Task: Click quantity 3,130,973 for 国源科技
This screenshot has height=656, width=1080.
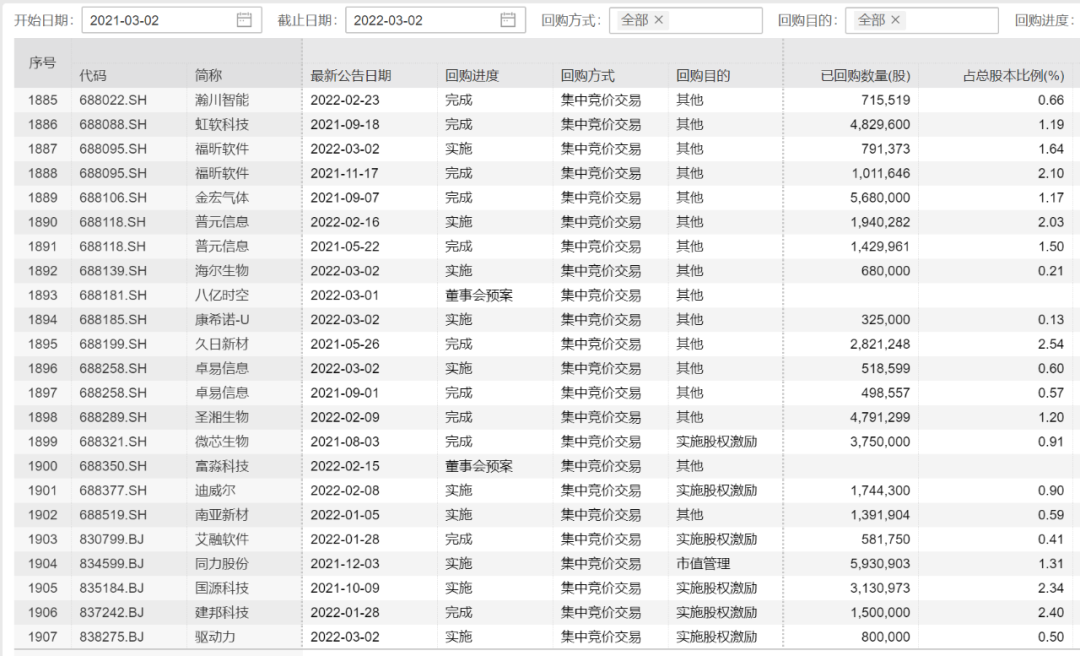Action: [x=880, y=588]
